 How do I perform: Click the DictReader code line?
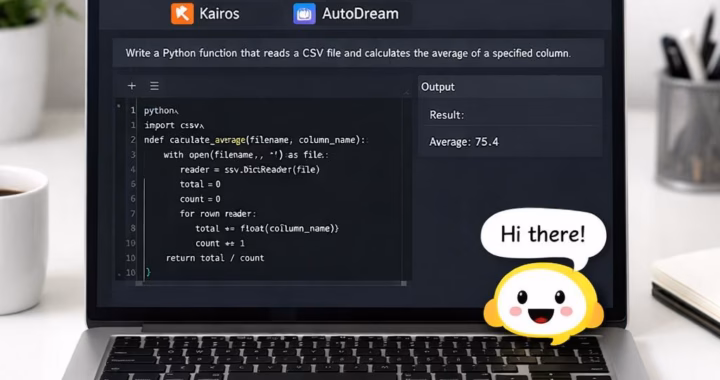(x=250, y=170)
